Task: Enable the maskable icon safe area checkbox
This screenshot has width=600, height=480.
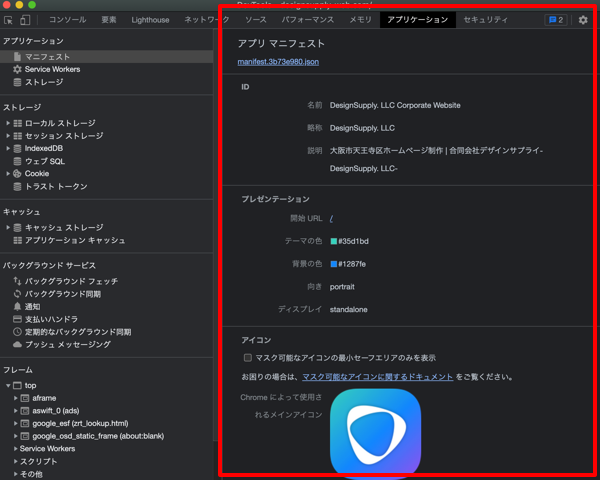Action: pyautogui.click(x=248, y=358)
